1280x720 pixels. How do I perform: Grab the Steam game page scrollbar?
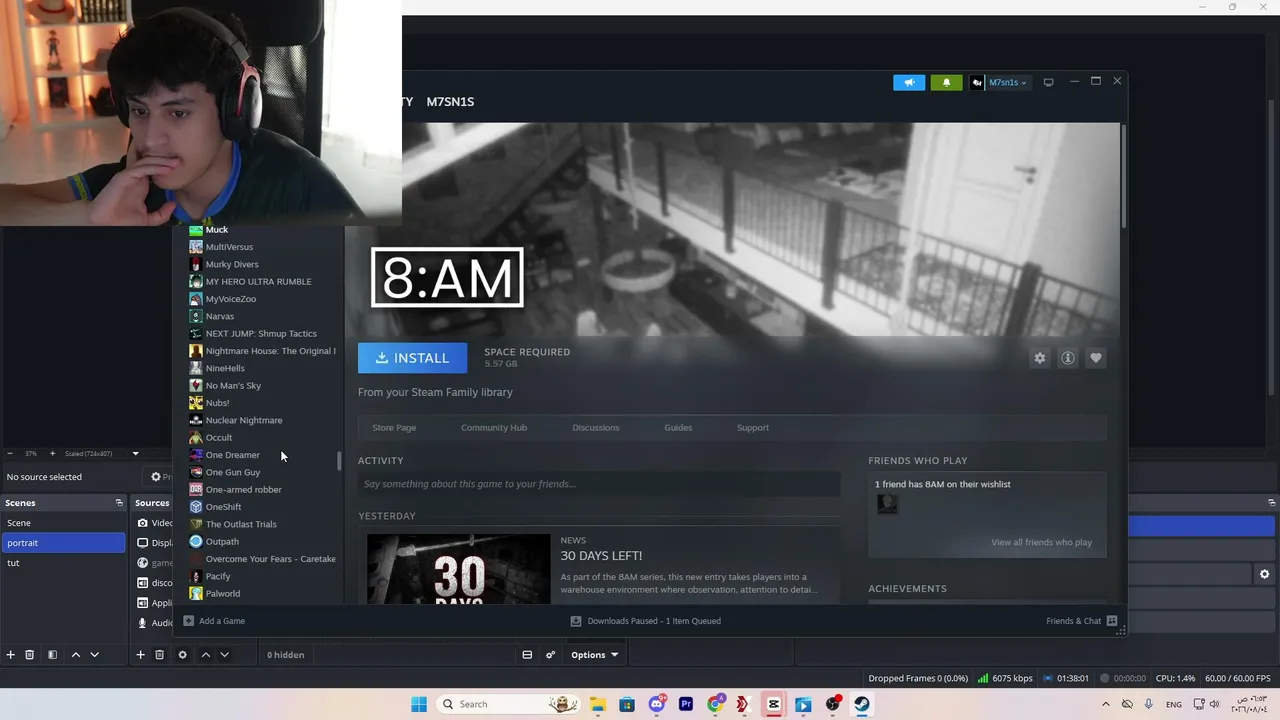click(x=1124, y=176)
